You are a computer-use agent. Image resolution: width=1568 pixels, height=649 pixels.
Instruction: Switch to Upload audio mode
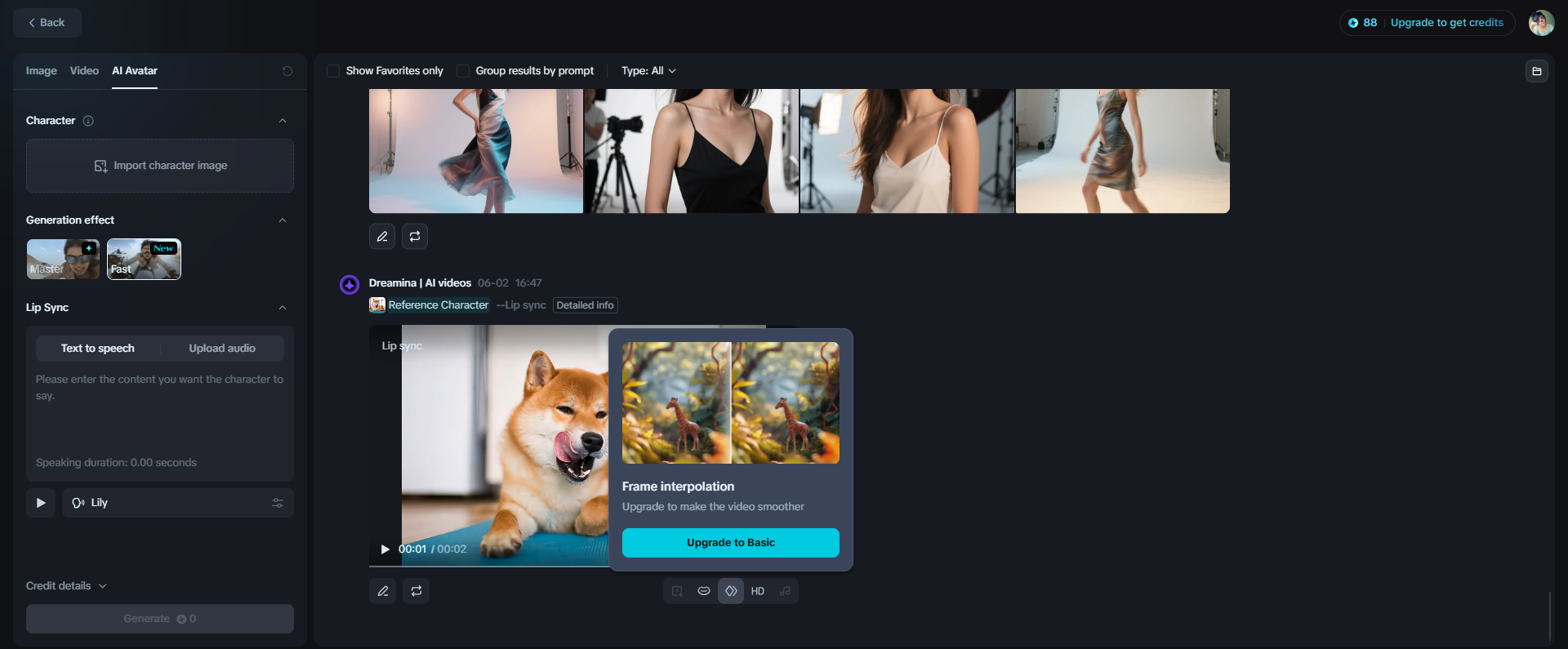[222, 349]
